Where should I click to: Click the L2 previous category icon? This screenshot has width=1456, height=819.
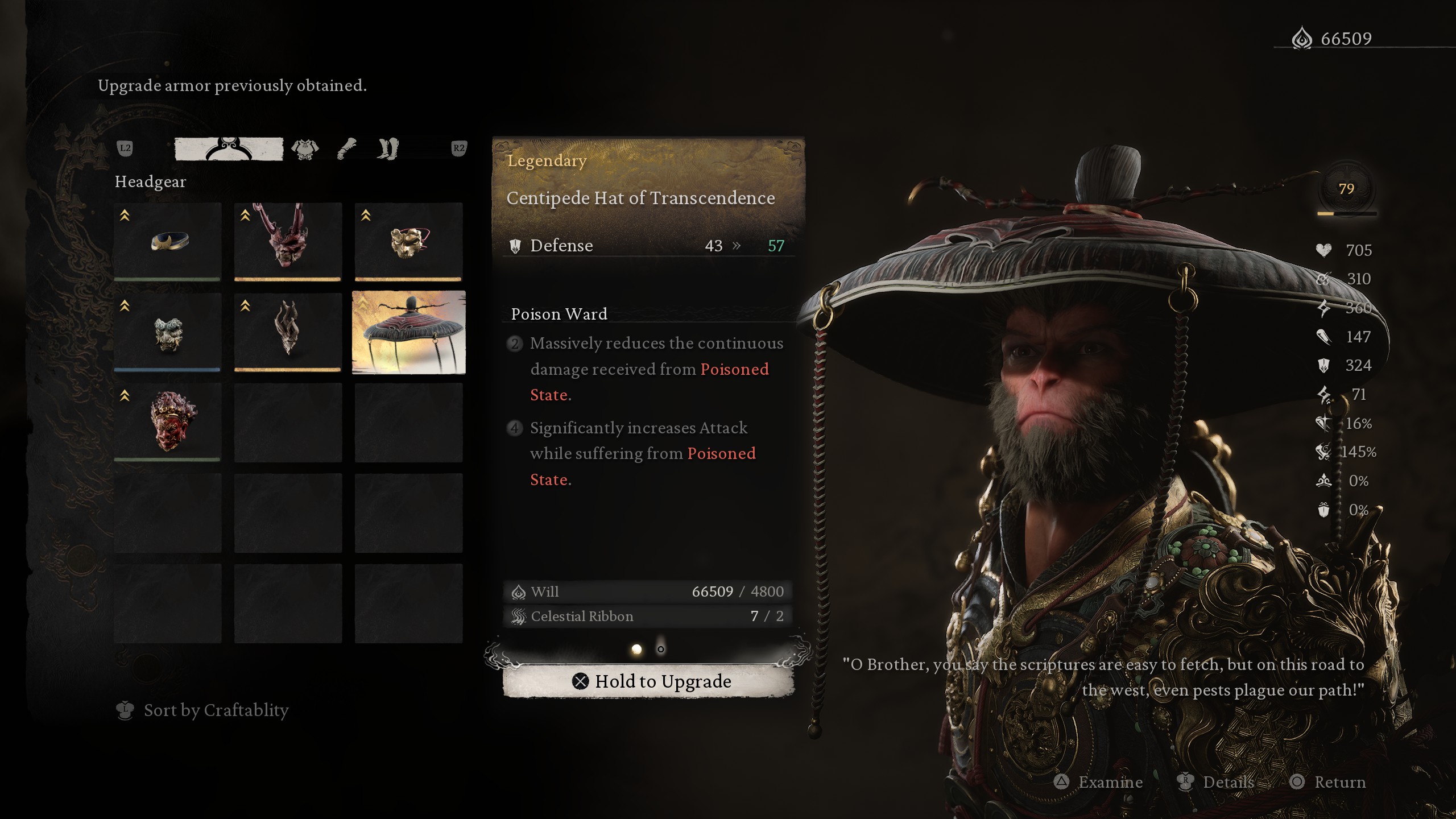(125, 149)
